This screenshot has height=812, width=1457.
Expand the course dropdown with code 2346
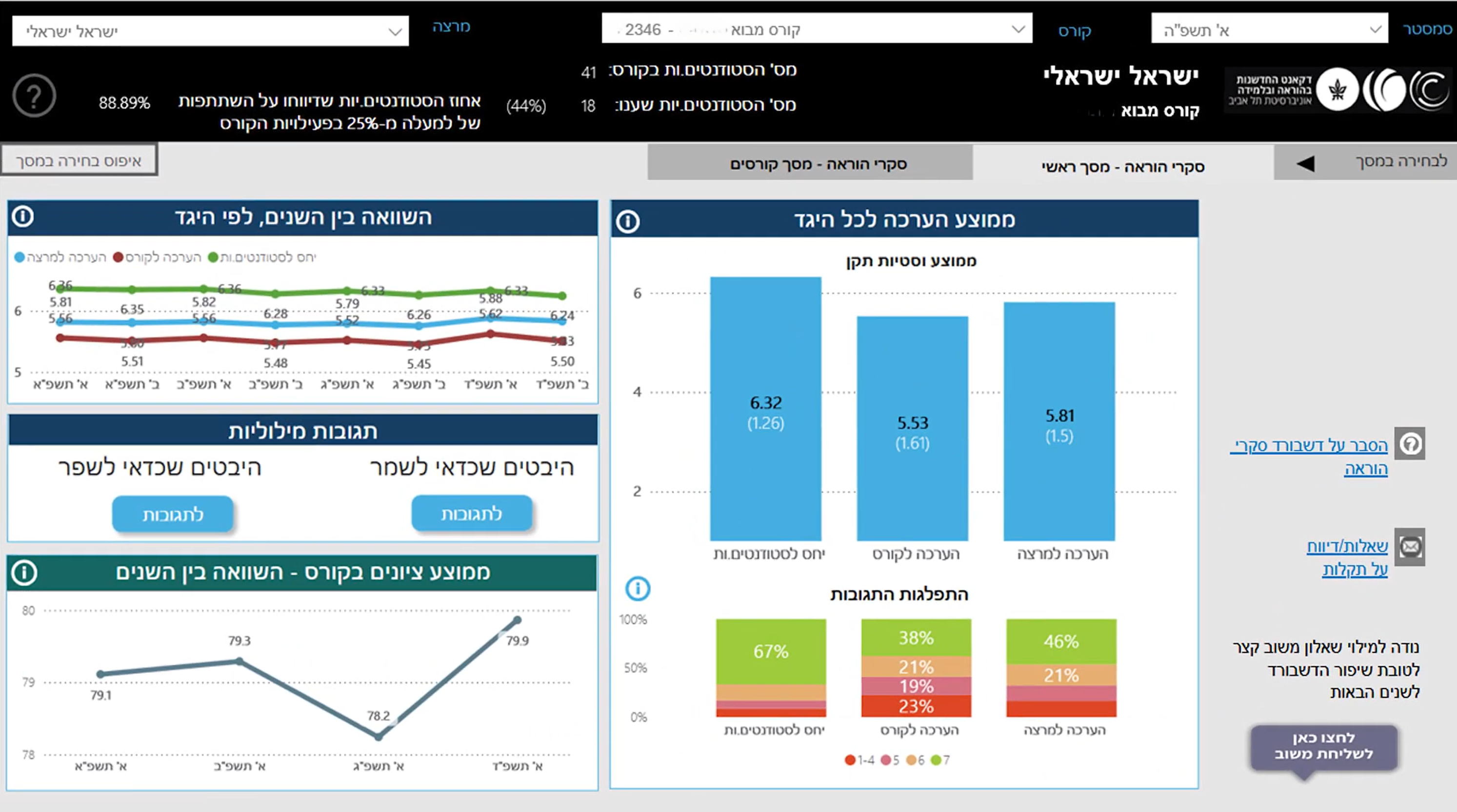point(817,29)
